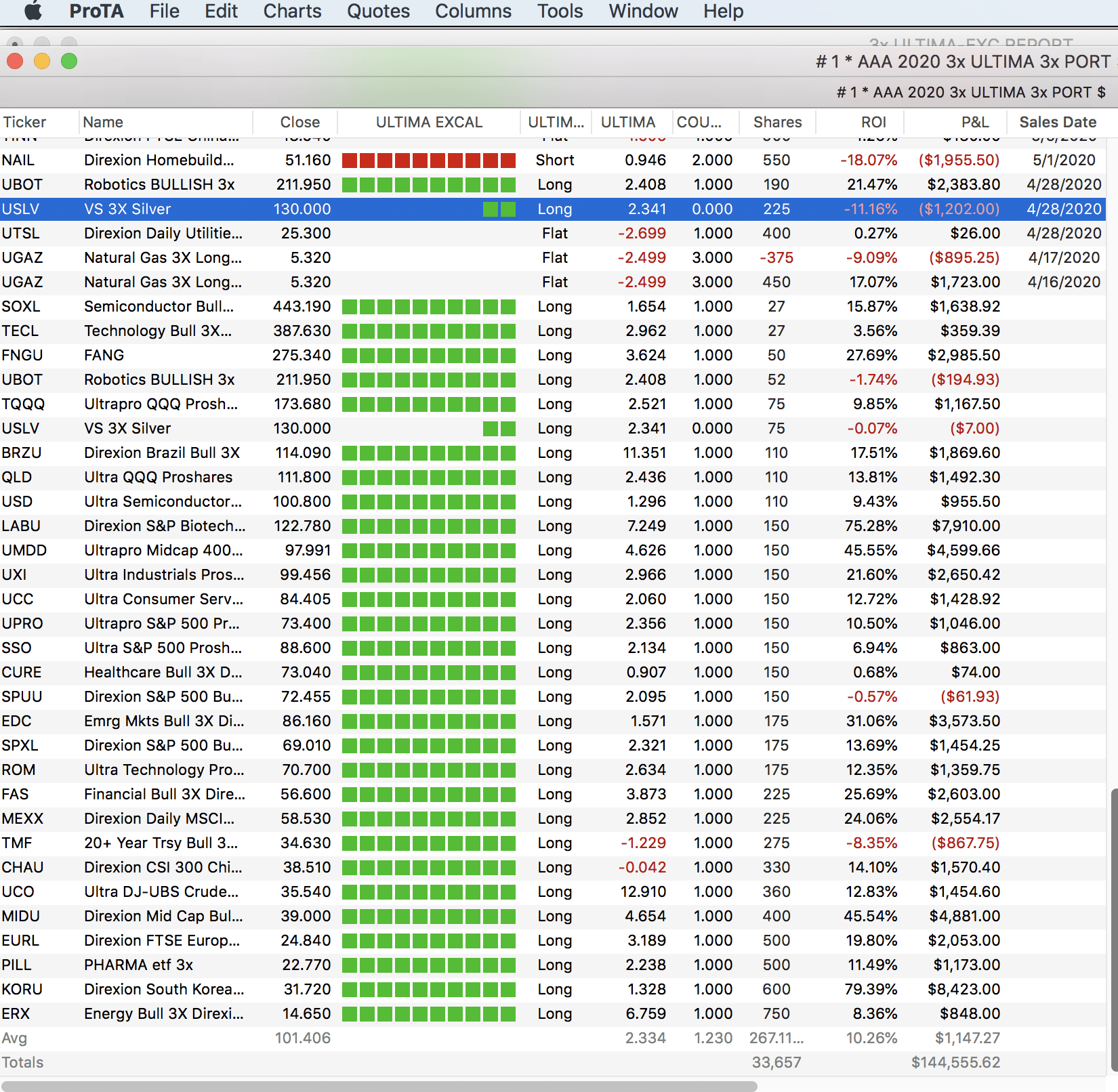Sort by the Ticker column header
This screenshot has height=1092, width=1118.
point(39,122)
